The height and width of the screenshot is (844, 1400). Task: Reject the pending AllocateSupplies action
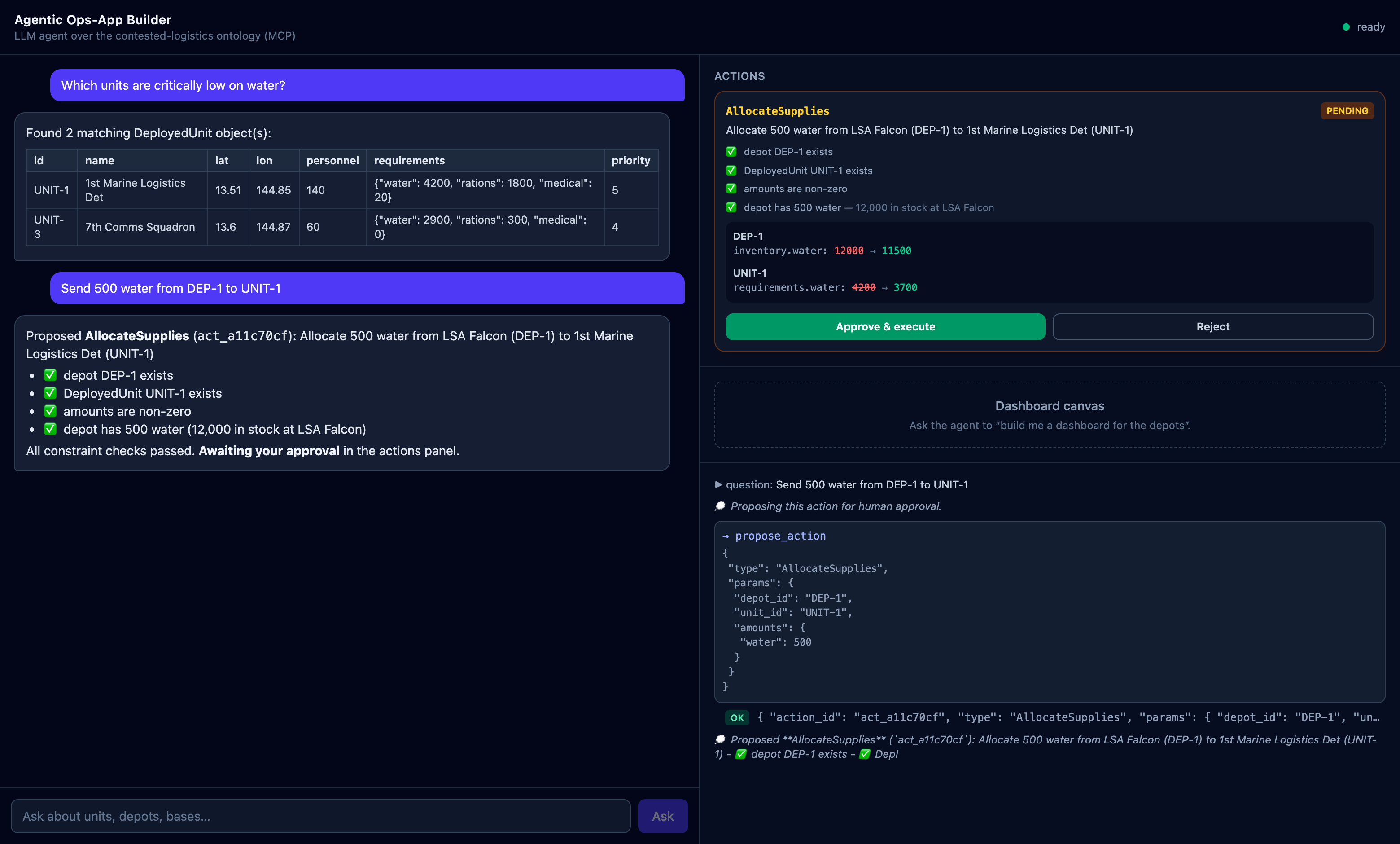(x=1212, y=327)
